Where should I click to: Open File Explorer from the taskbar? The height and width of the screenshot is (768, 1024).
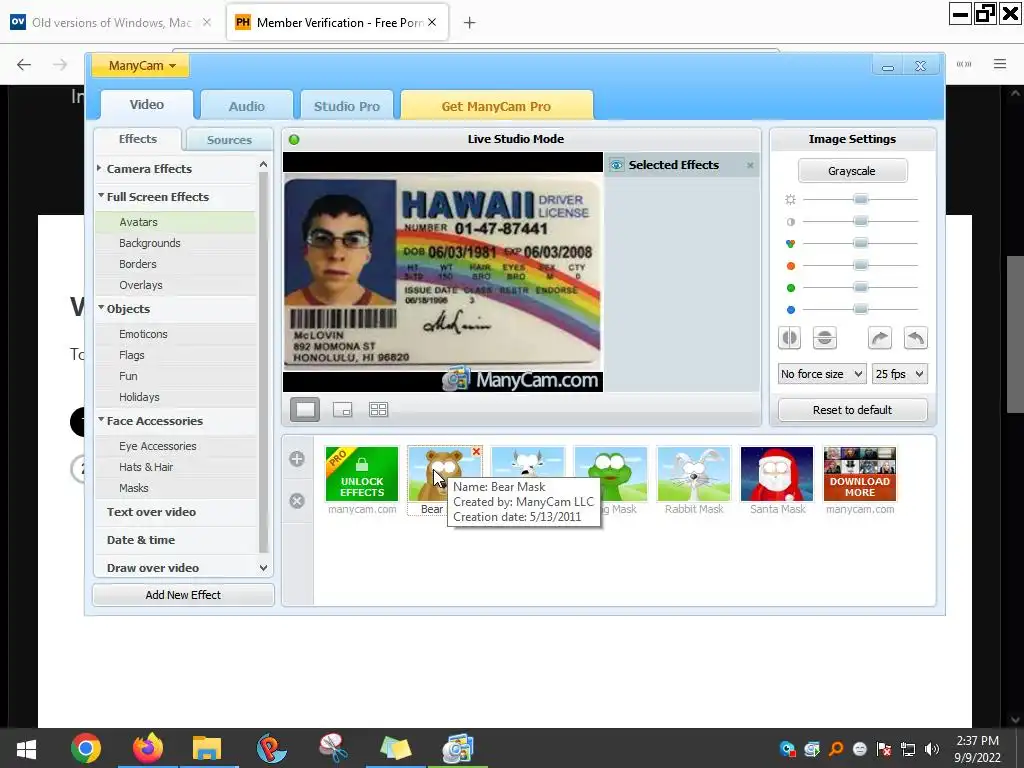pyautogui.click(x=207, y=748)
